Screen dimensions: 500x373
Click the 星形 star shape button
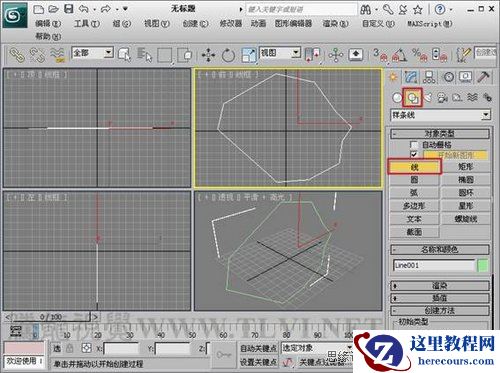(466, 206)
